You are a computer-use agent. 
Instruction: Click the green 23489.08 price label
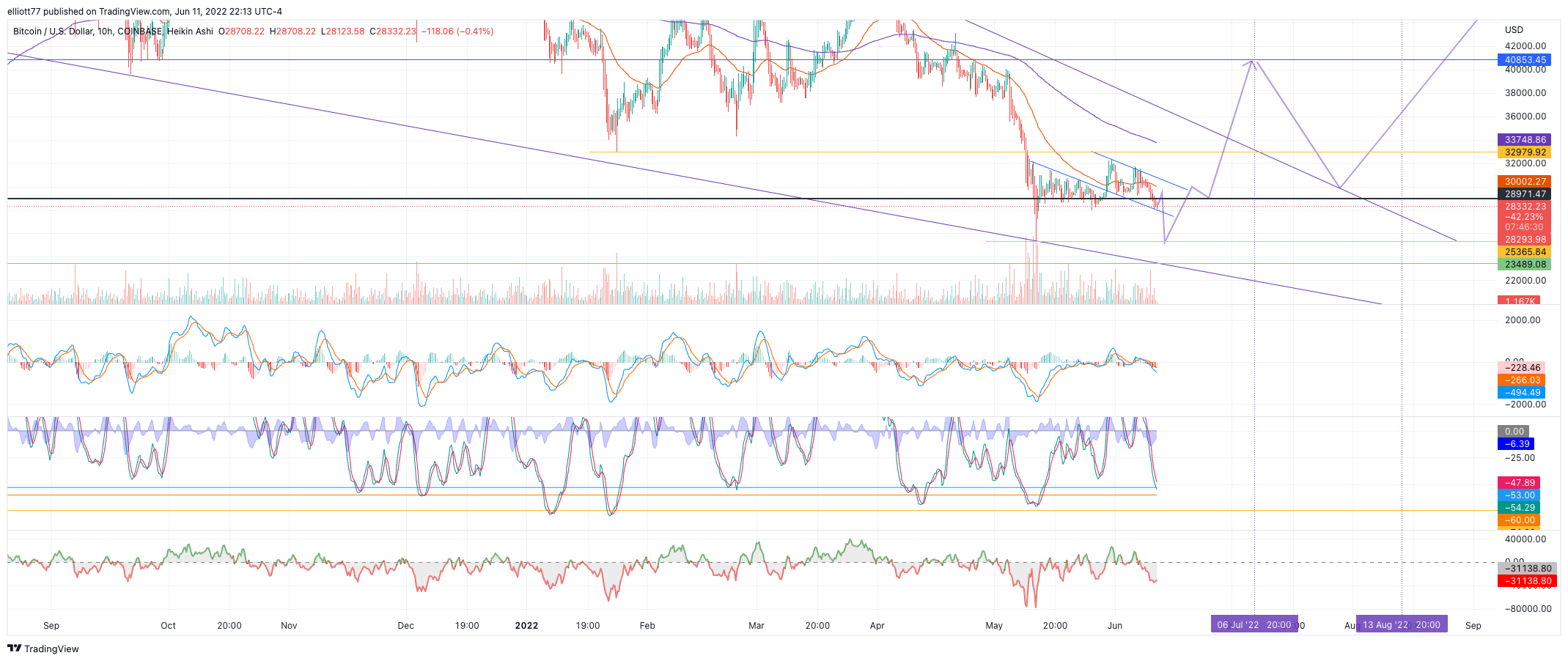click(1525, 265)
